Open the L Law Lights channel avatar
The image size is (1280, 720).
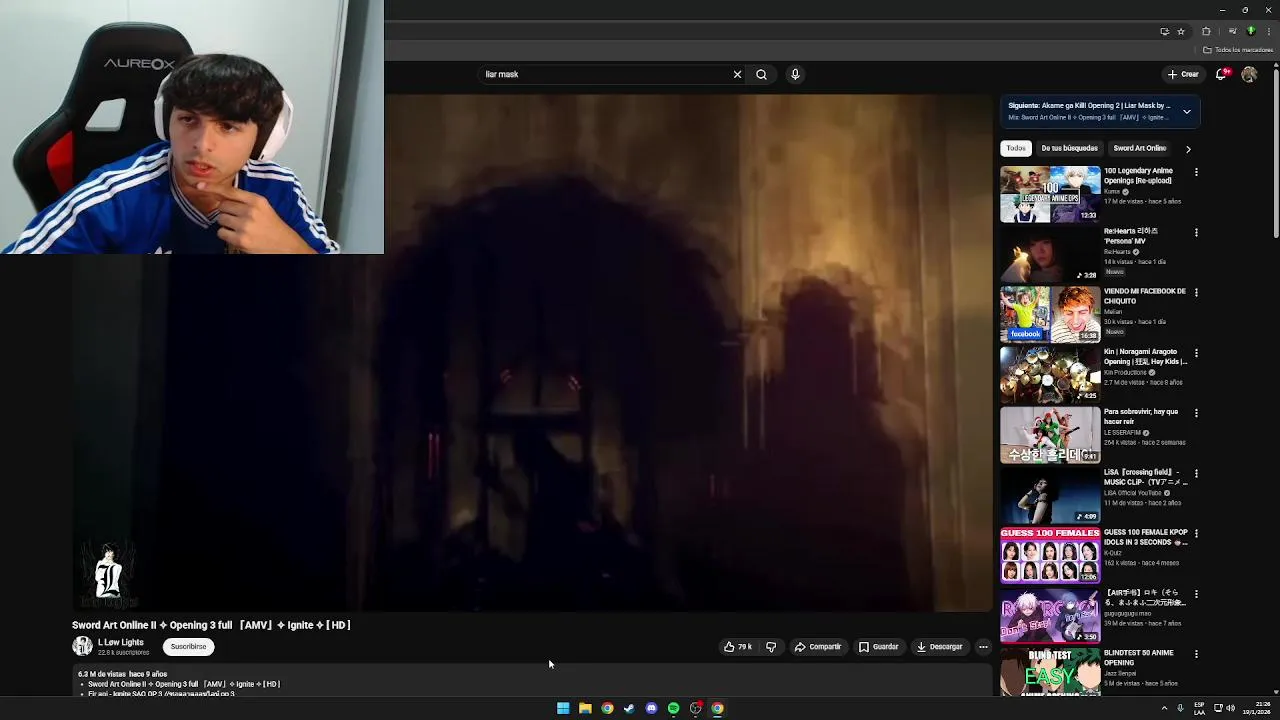82,647
